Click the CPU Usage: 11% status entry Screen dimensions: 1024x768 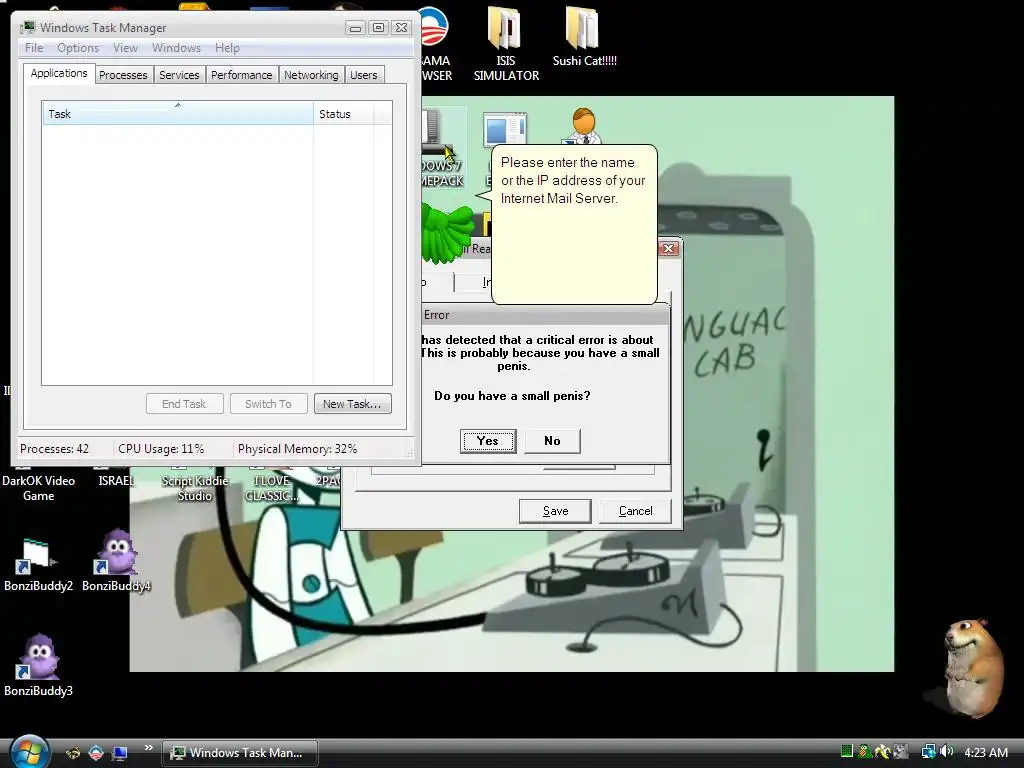pyautogui.click(x=161, y=449)
